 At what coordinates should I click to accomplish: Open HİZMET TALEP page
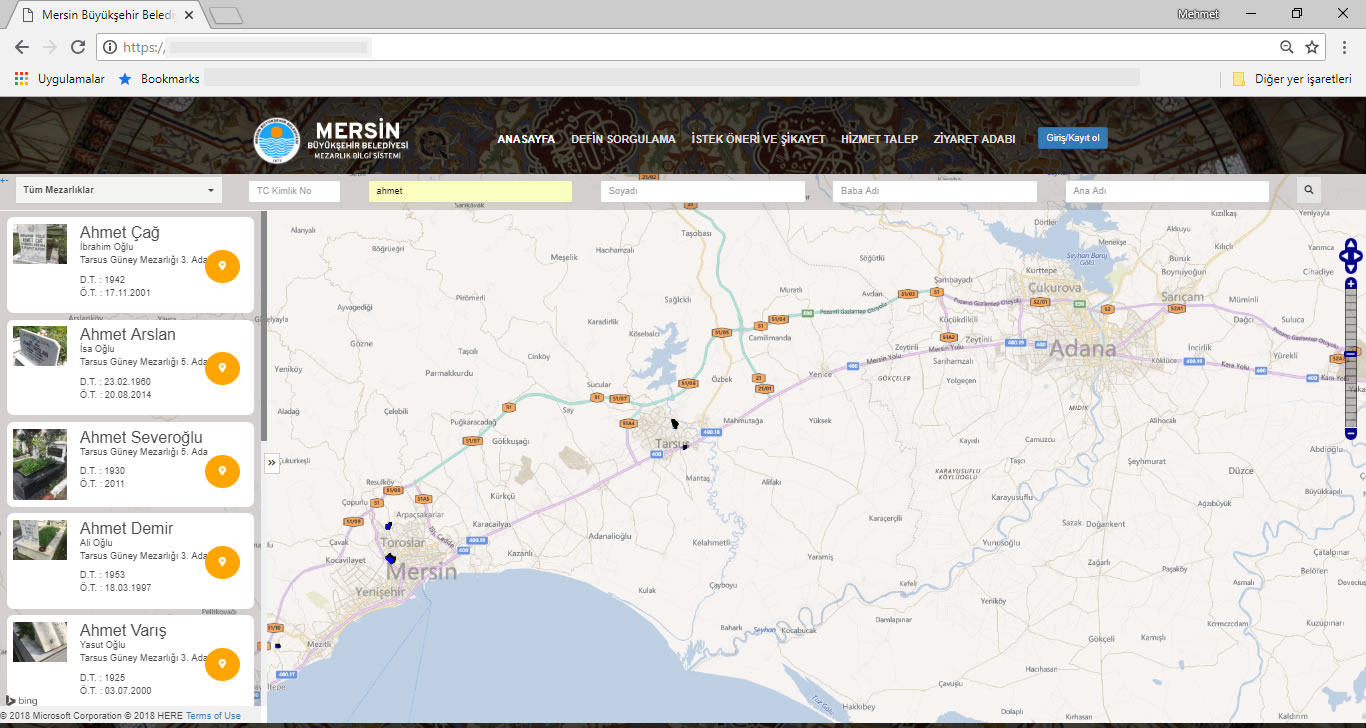pyautogui.click(x=879, y=139)
